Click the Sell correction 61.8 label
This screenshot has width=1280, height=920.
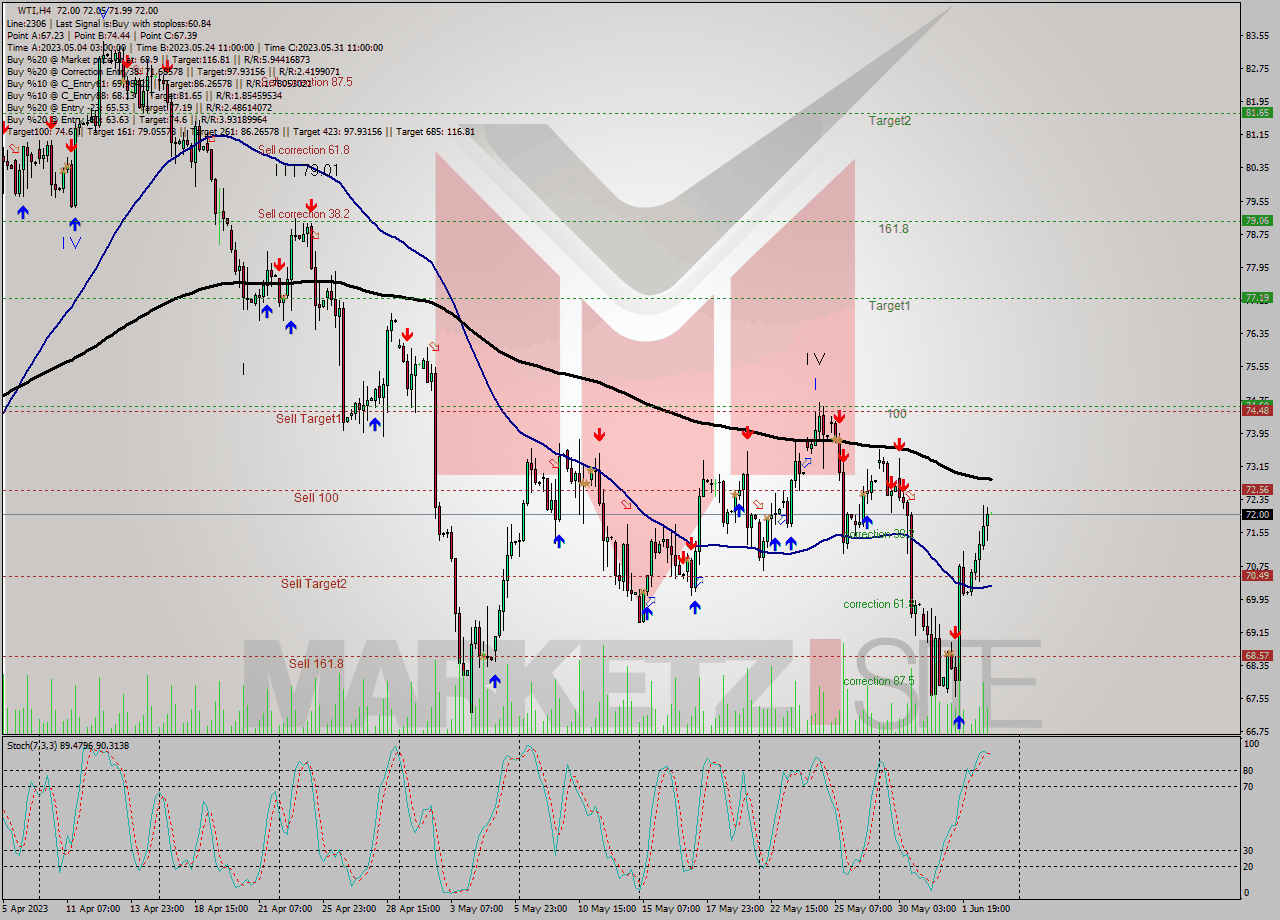304,150
